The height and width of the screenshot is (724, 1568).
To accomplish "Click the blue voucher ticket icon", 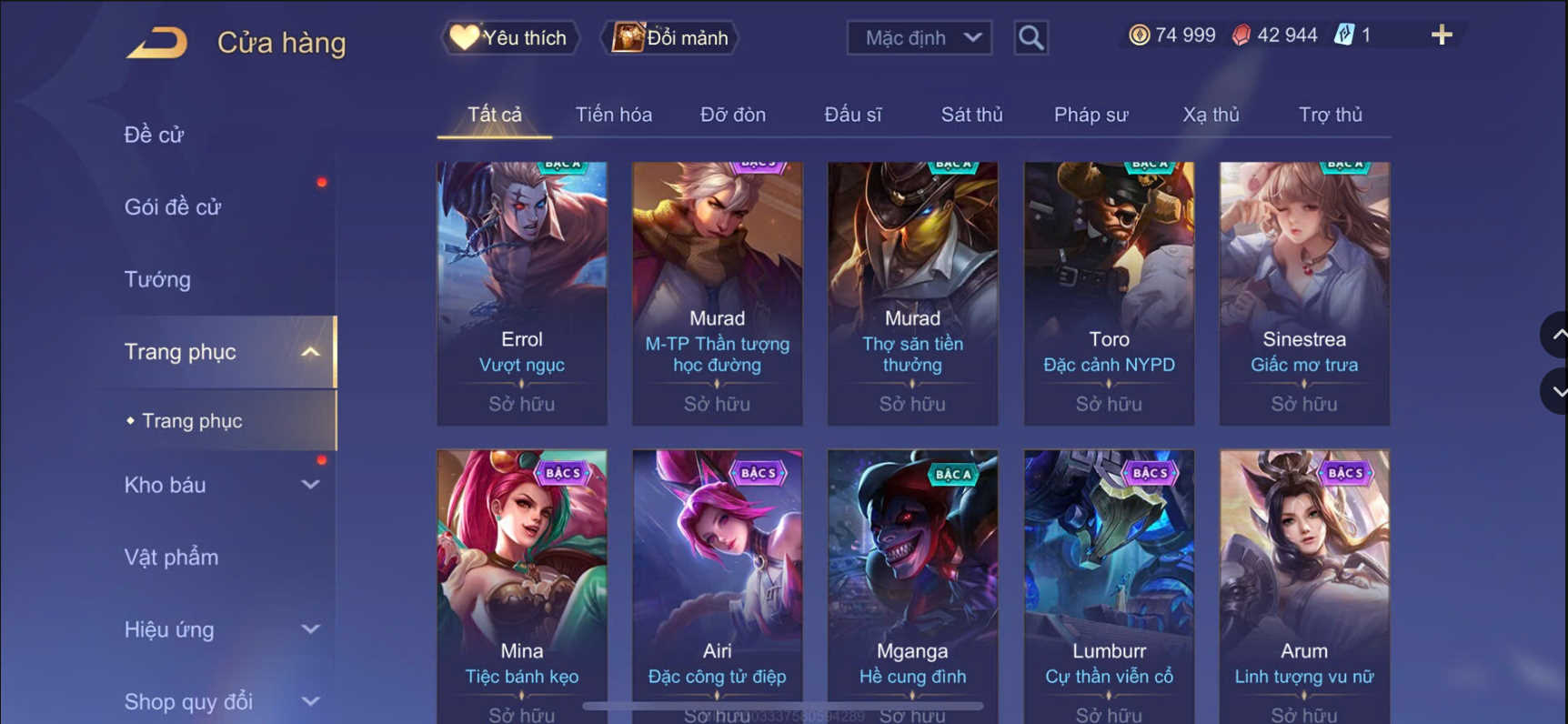I will point(1343,35).
